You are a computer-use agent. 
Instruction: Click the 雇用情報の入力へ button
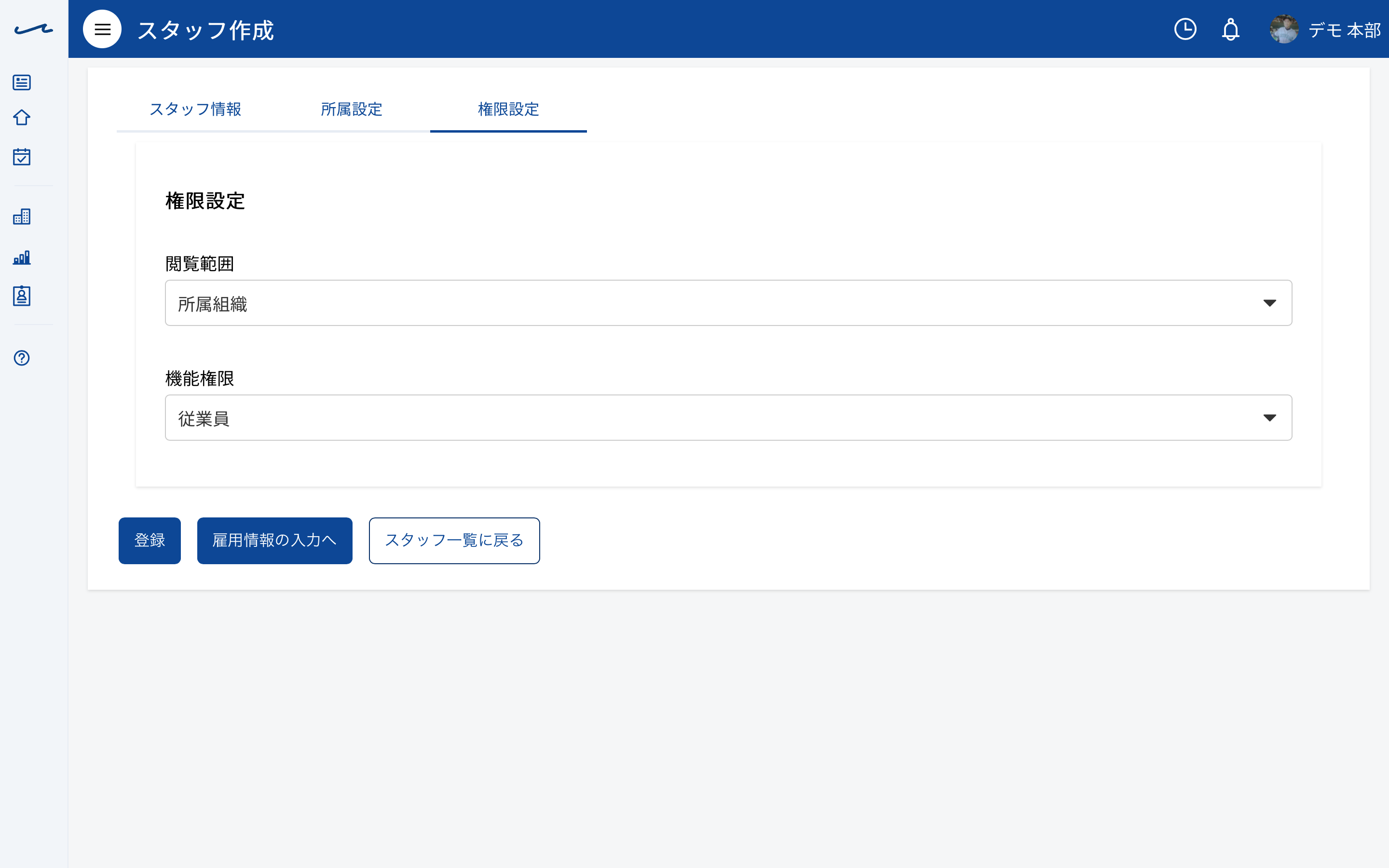[x=274, y=541]
